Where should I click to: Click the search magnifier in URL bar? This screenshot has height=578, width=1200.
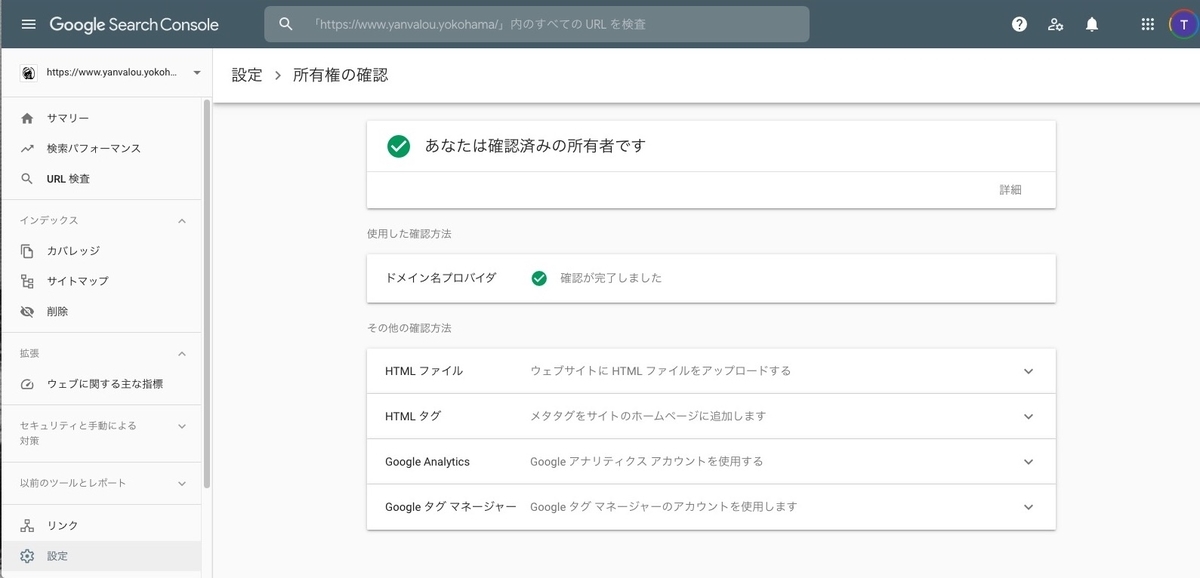(286, 24)
